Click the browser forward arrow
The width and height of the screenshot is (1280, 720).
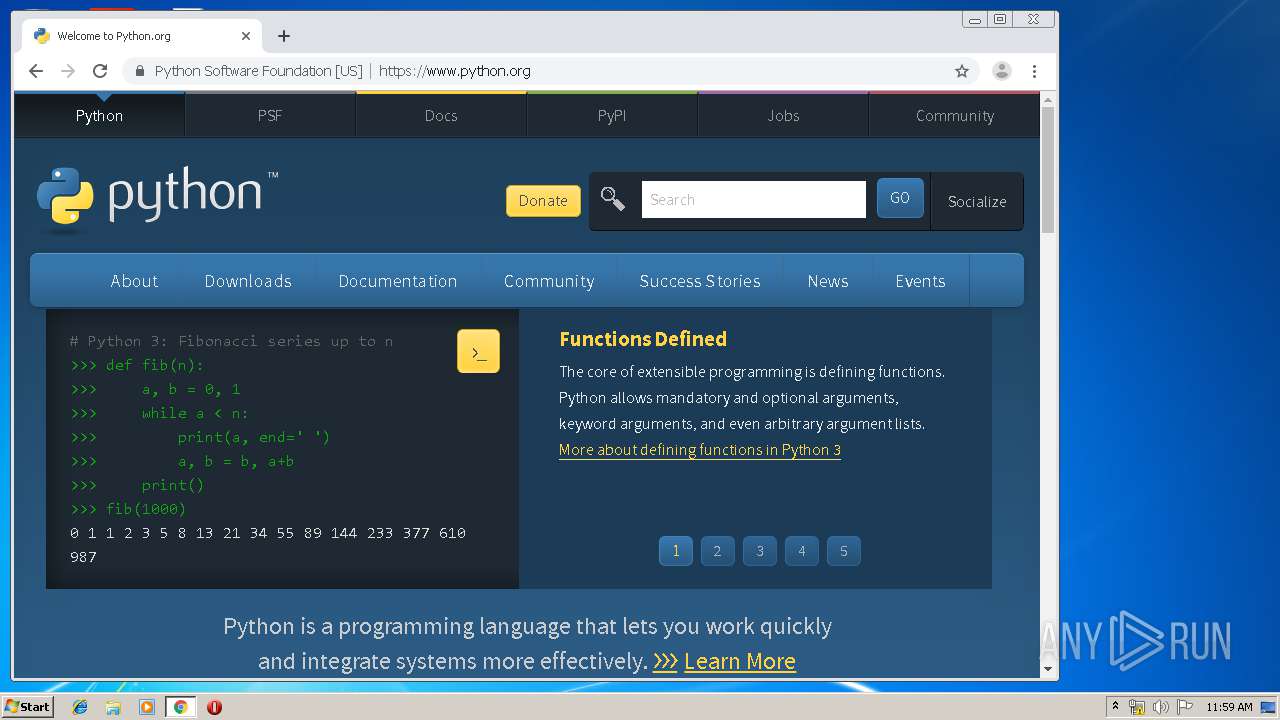pos(68,71)
